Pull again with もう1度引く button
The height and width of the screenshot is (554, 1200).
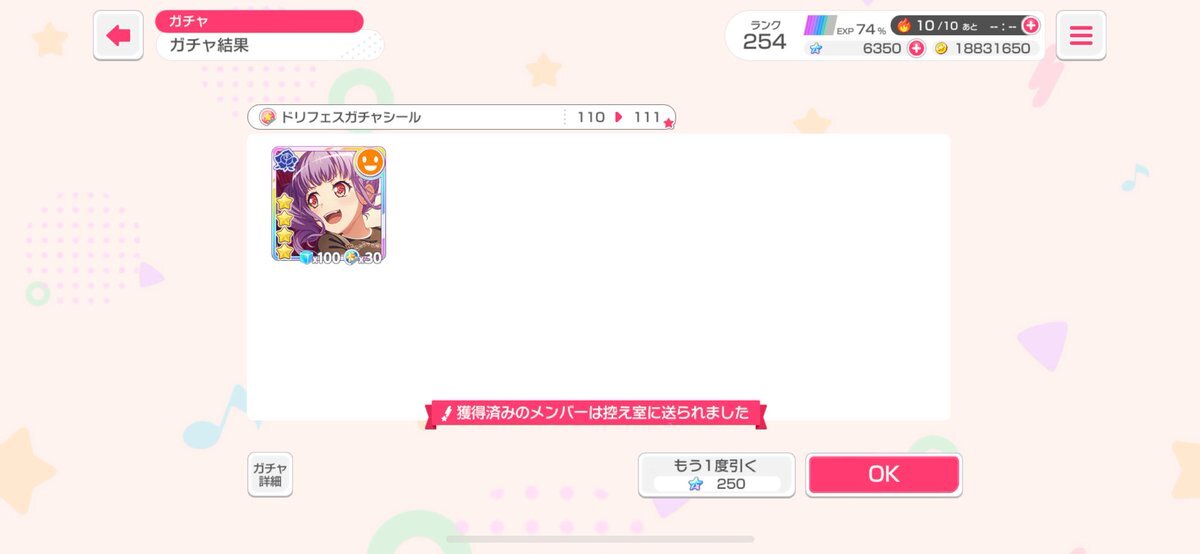pos(717,474)
